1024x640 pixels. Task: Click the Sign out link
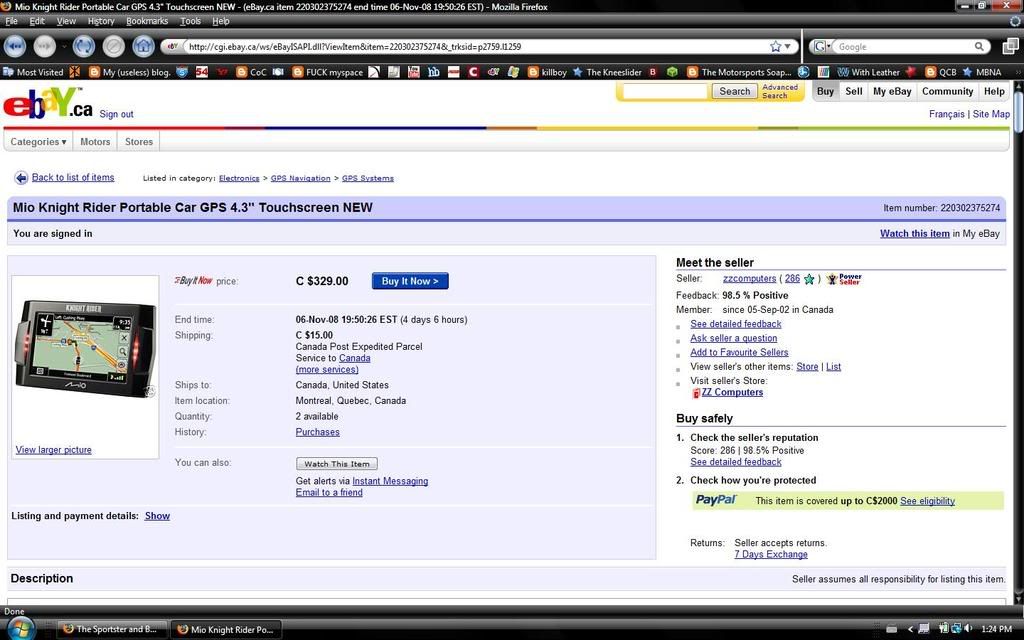tap(116, 114)
